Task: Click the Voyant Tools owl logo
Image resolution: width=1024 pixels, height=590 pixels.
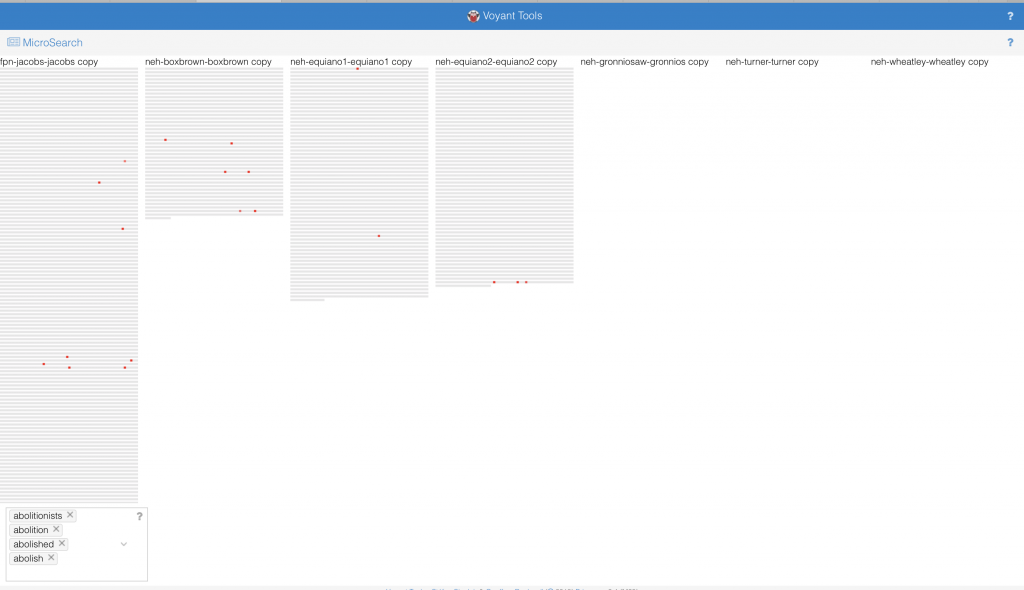Action: 473,16
